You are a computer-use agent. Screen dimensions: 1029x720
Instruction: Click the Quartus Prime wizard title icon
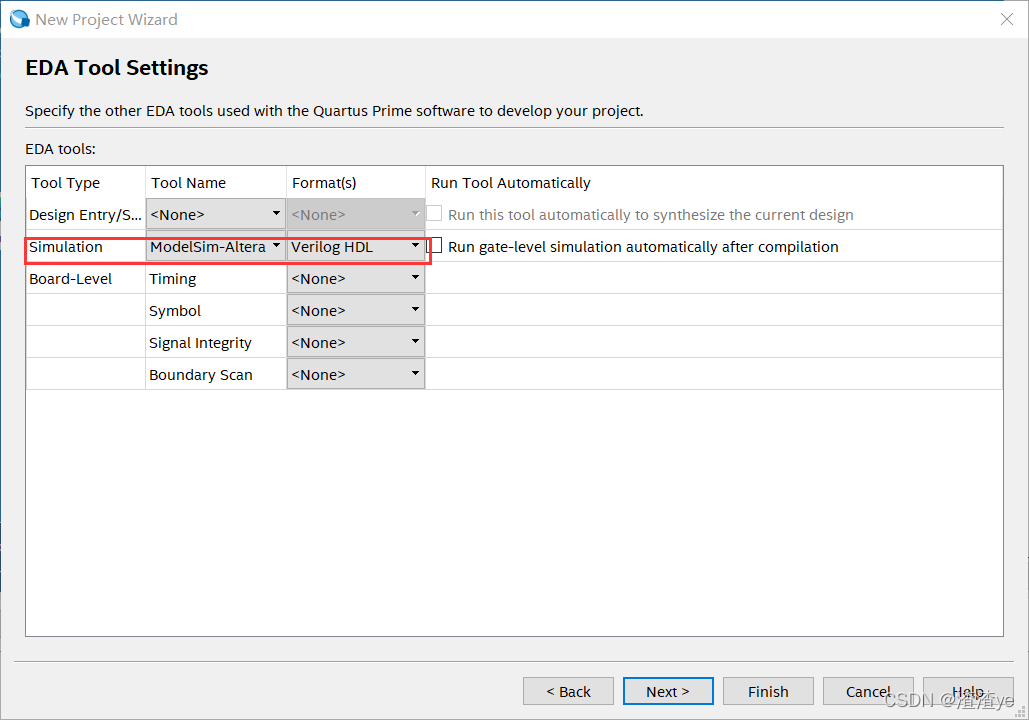(x=20, y=19)
